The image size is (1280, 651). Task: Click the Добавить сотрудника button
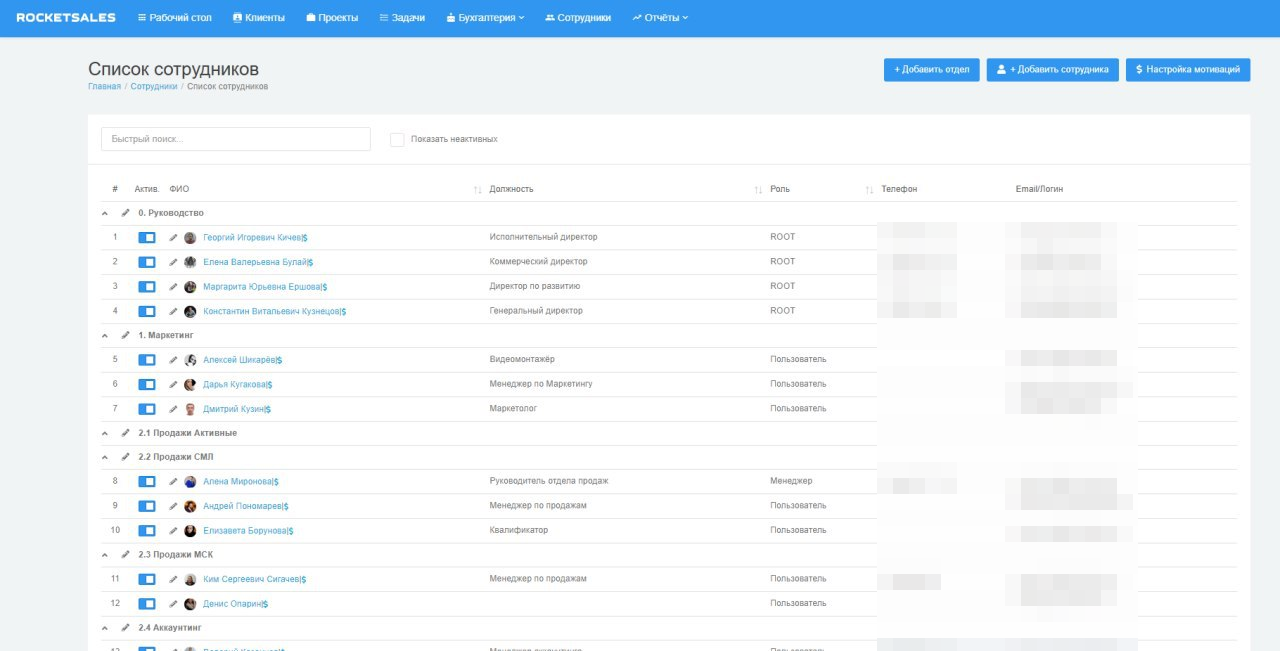pyautogui.click(x=1051, y=69)
